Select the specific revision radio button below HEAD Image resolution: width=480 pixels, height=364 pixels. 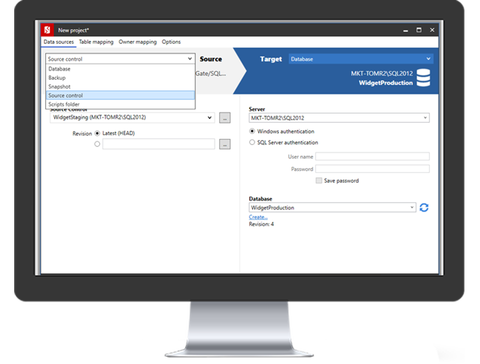(97, 144)
